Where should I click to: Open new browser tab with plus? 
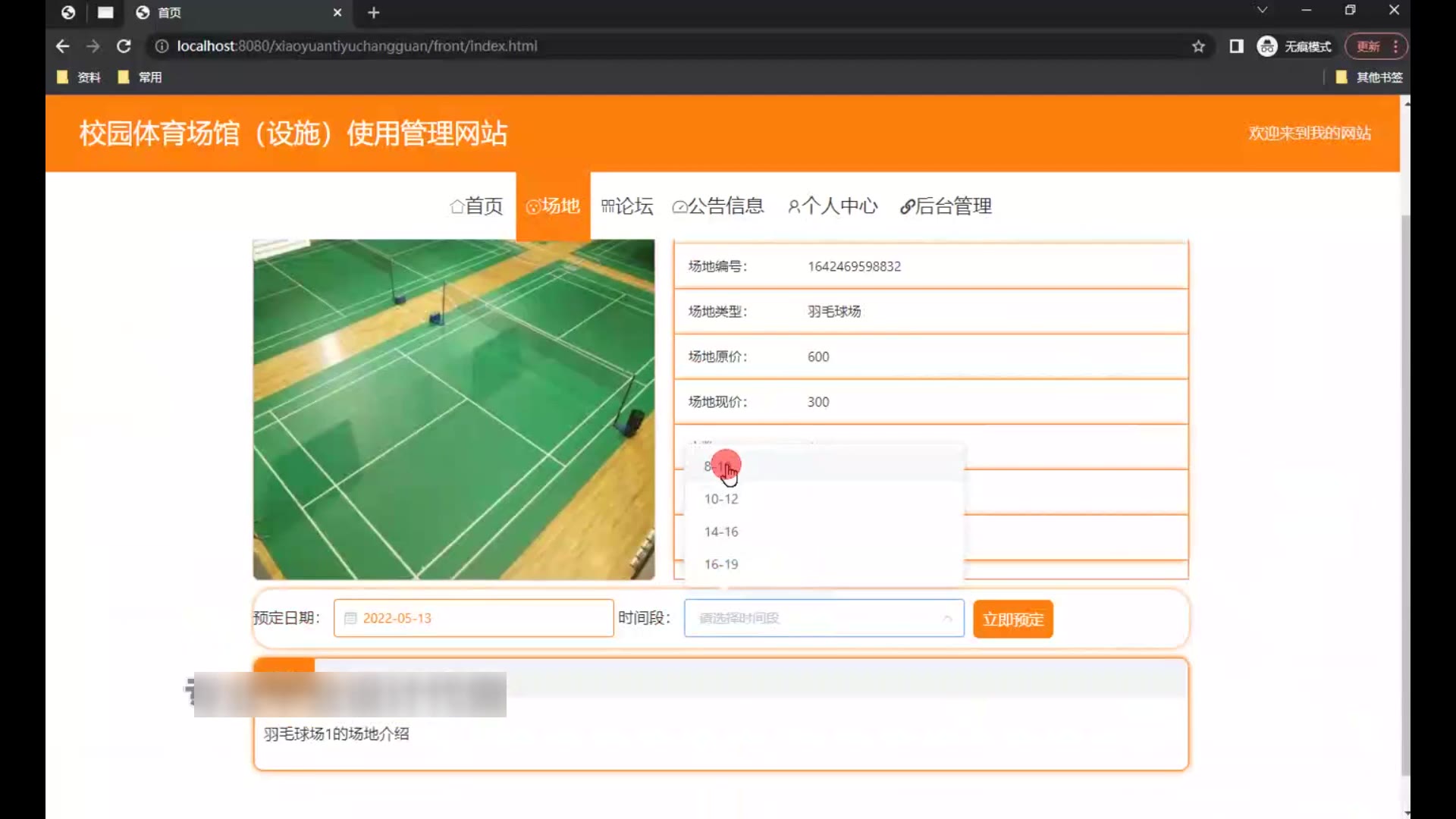tap(373, 12)
